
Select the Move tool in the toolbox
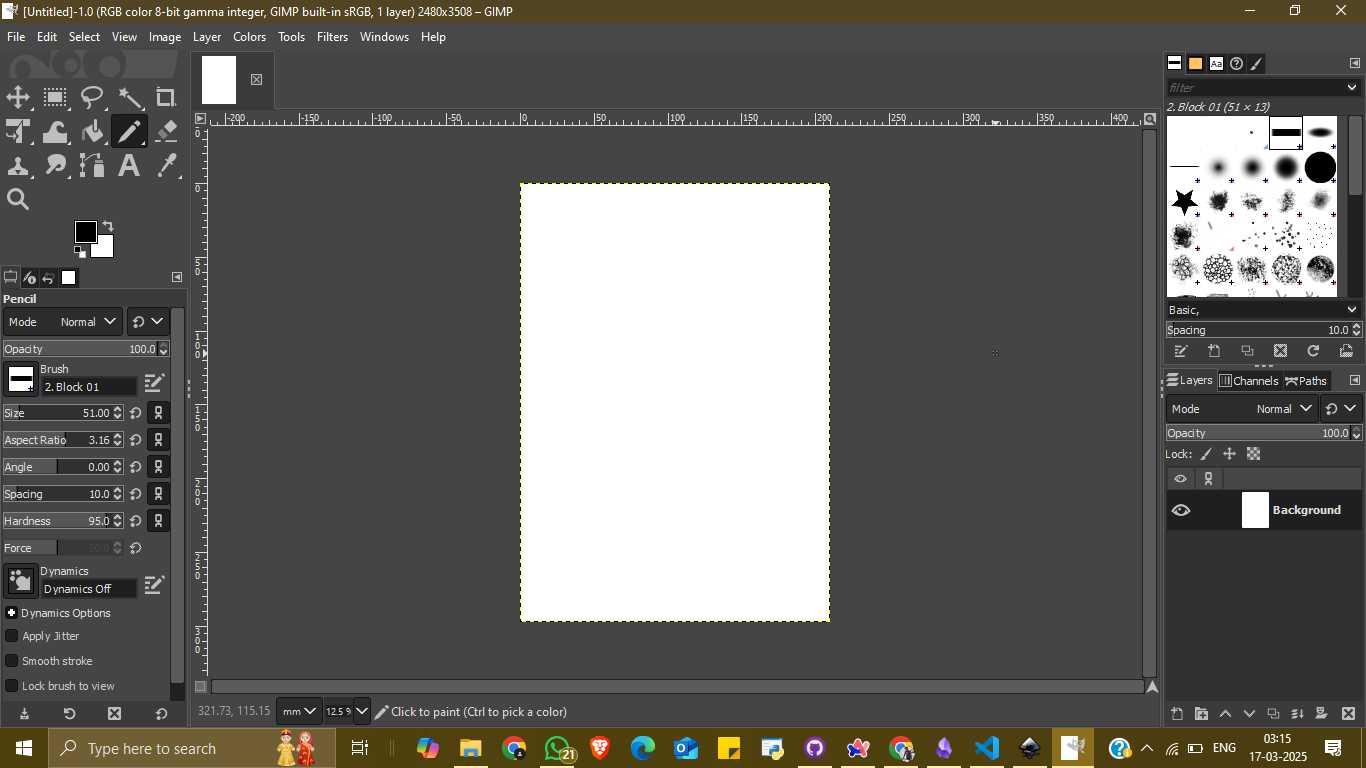pyautogui.click(x=18, y=97)
